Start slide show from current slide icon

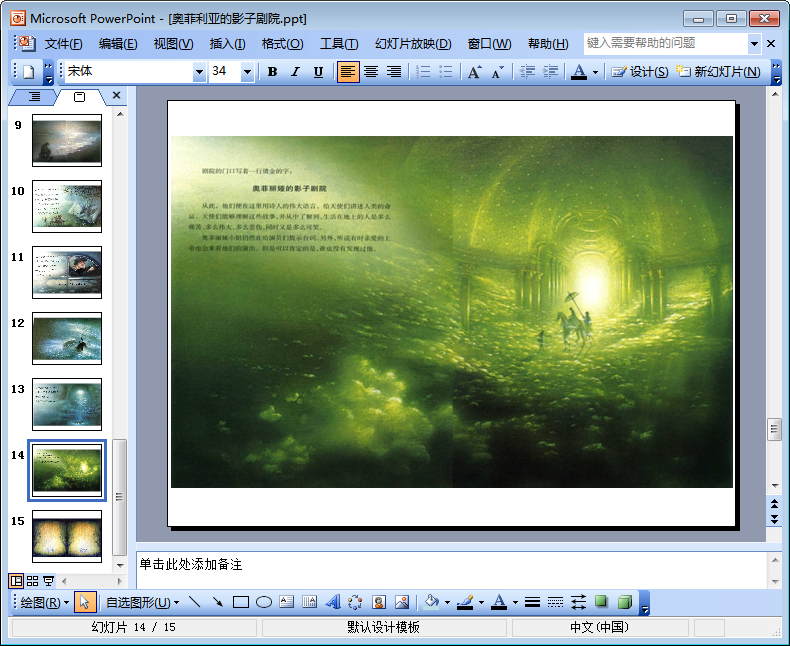[x=48, y=581]
